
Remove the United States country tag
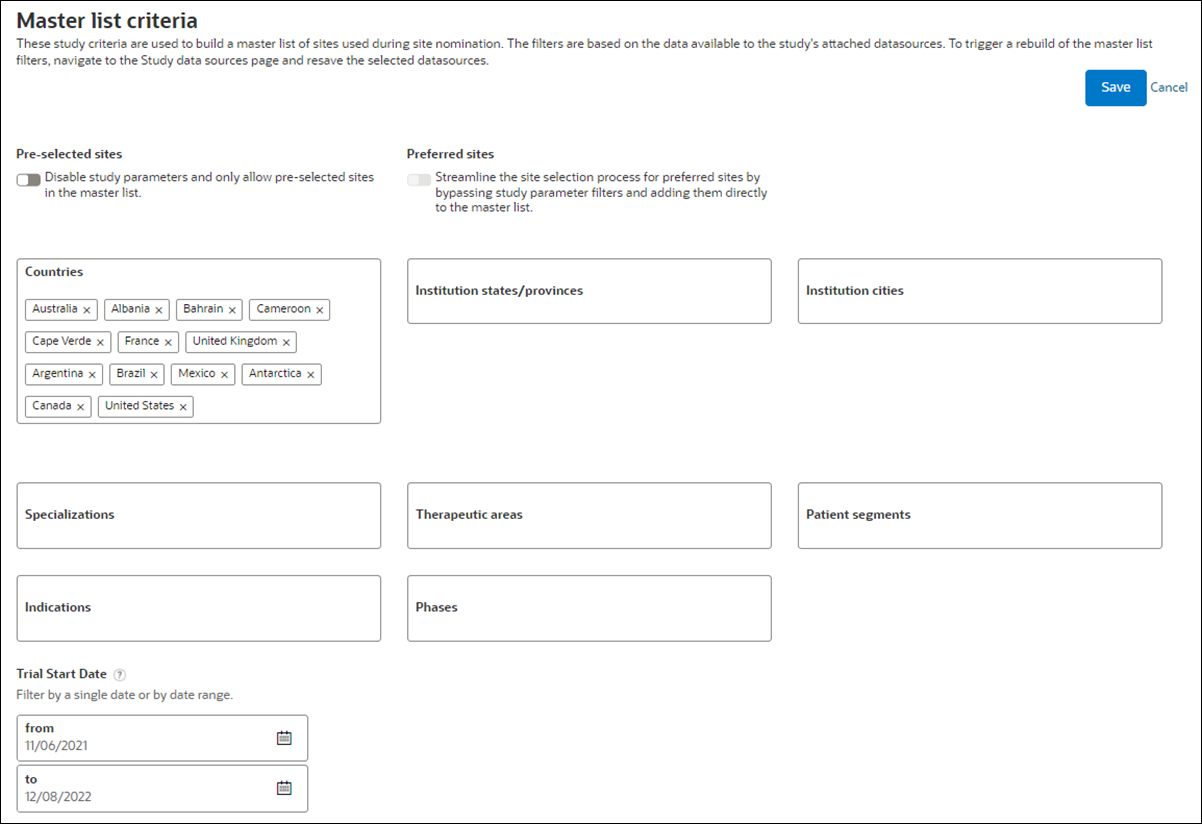click(183, 407)
